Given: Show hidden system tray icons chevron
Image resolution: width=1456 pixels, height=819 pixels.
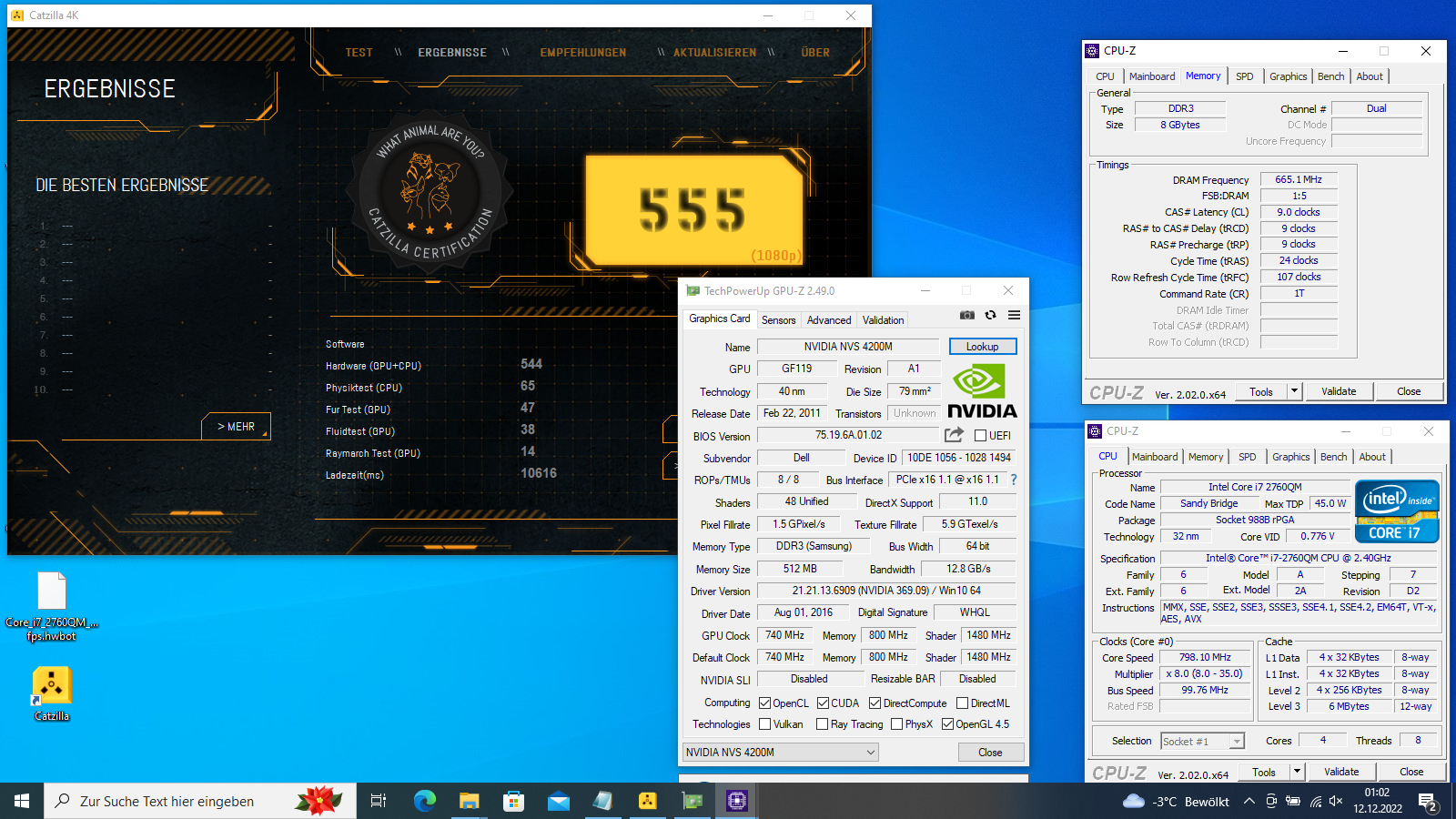Looking at the screenshot, I should point(1249,801).
